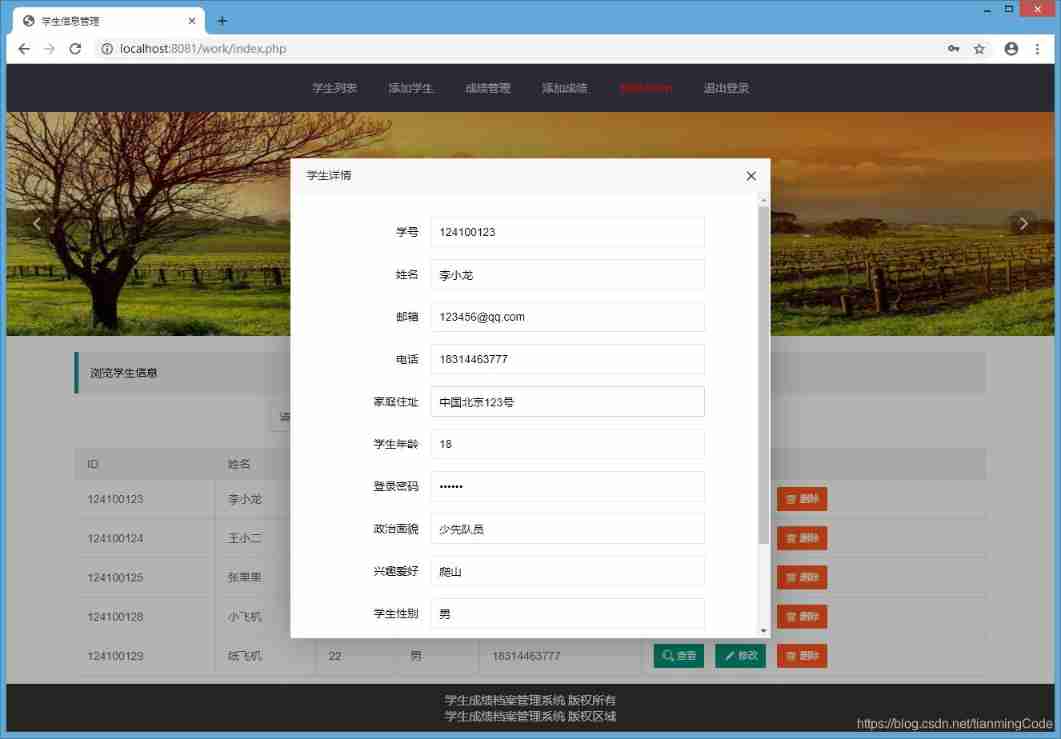Click 查看 button for student 124100129

(678, 656)
